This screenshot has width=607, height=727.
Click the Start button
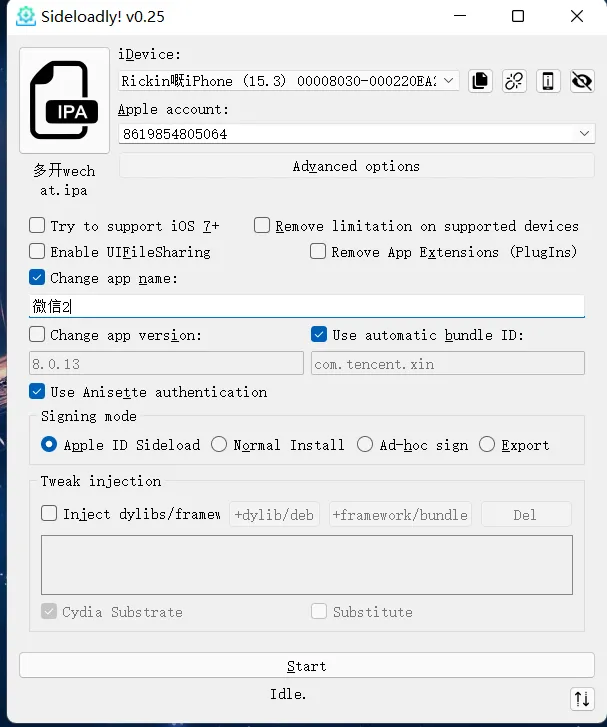point(307,666)
